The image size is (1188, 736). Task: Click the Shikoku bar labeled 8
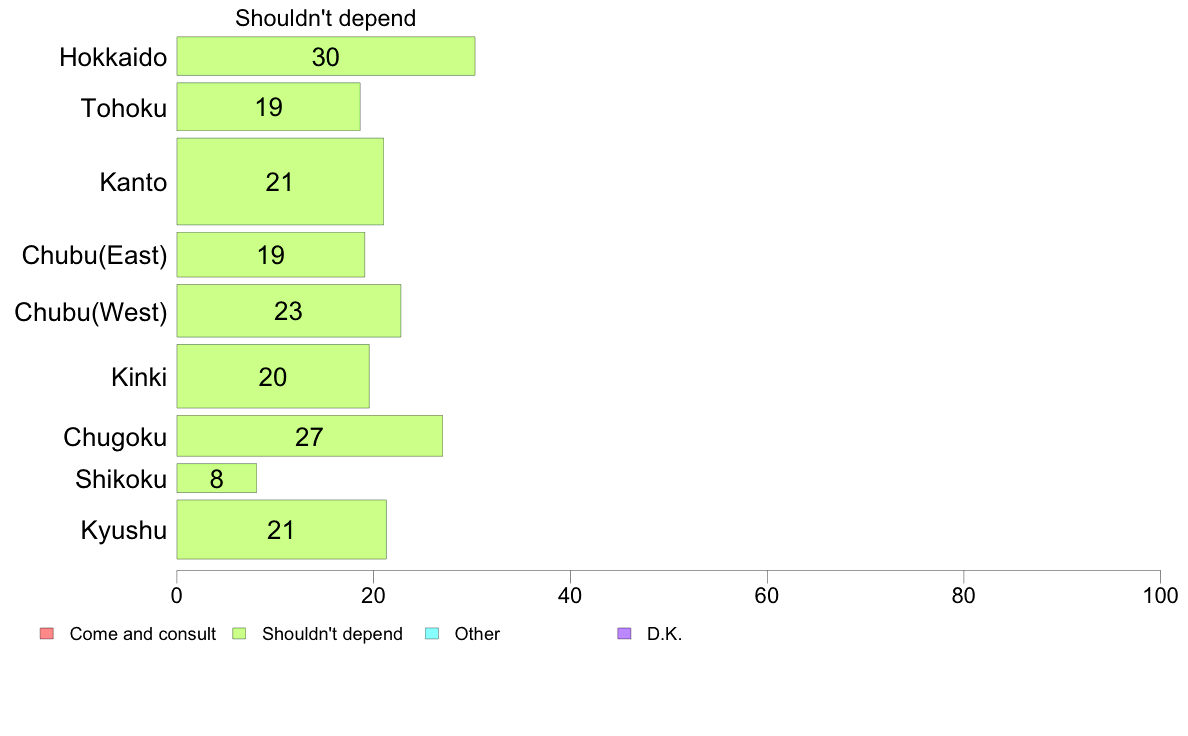pos(217,478)
